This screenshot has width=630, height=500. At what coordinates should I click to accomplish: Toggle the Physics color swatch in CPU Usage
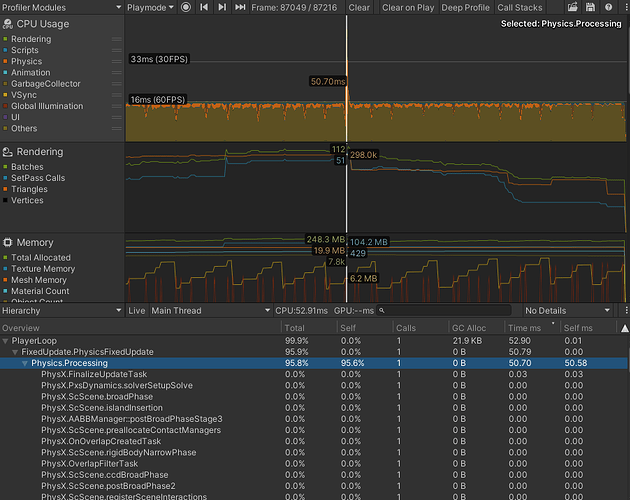coord(7,62)
